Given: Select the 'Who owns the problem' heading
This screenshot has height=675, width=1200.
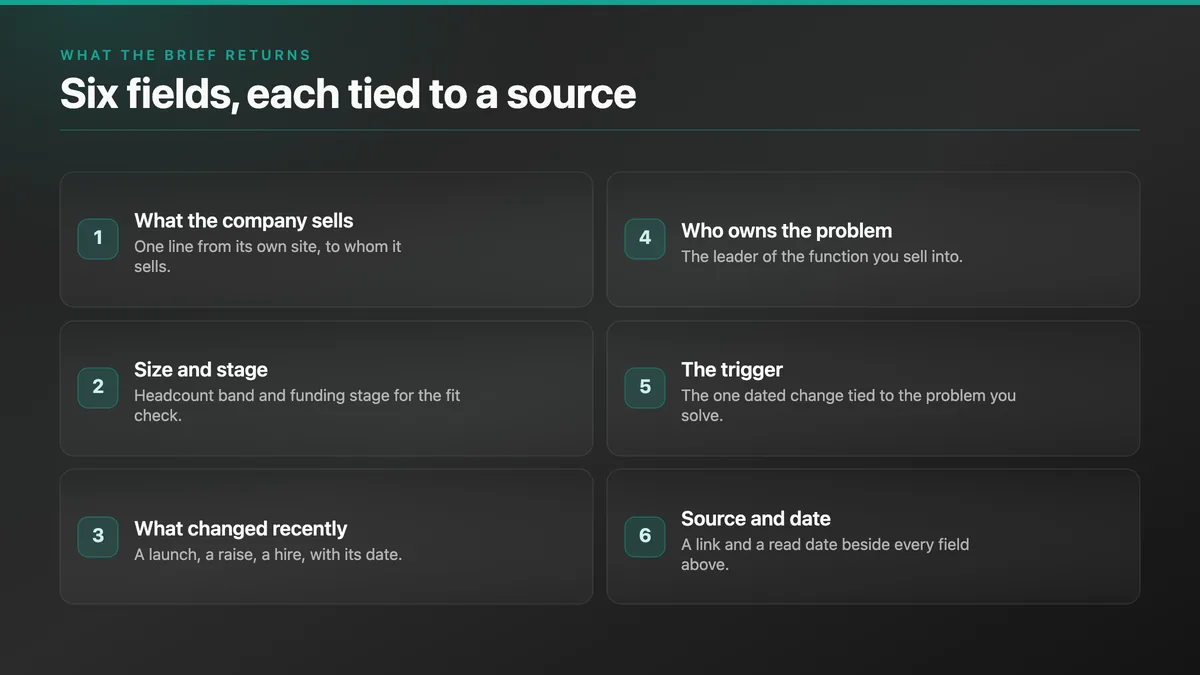Looking at the screenshot, I should point(787,231).
